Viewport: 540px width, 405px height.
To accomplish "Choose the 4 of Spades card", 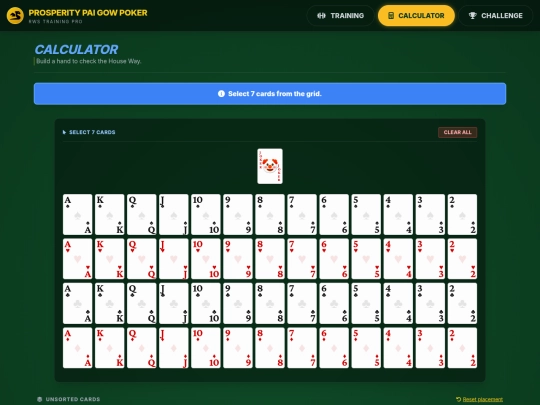I will coord(398,215).
